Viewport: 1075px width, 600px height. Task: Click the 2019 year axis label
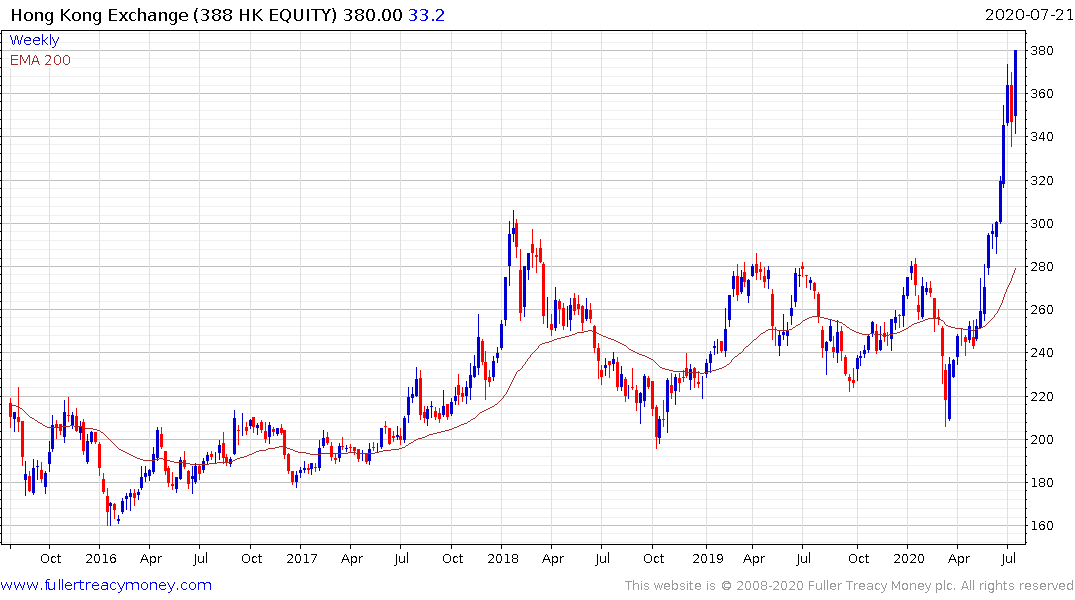[x=708, y=558]
